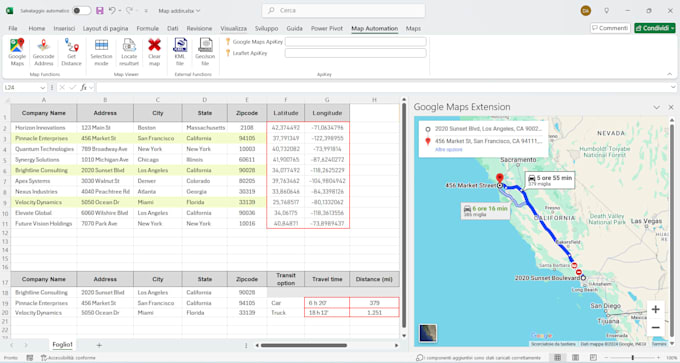Open the Dati tab

[173, 28]
